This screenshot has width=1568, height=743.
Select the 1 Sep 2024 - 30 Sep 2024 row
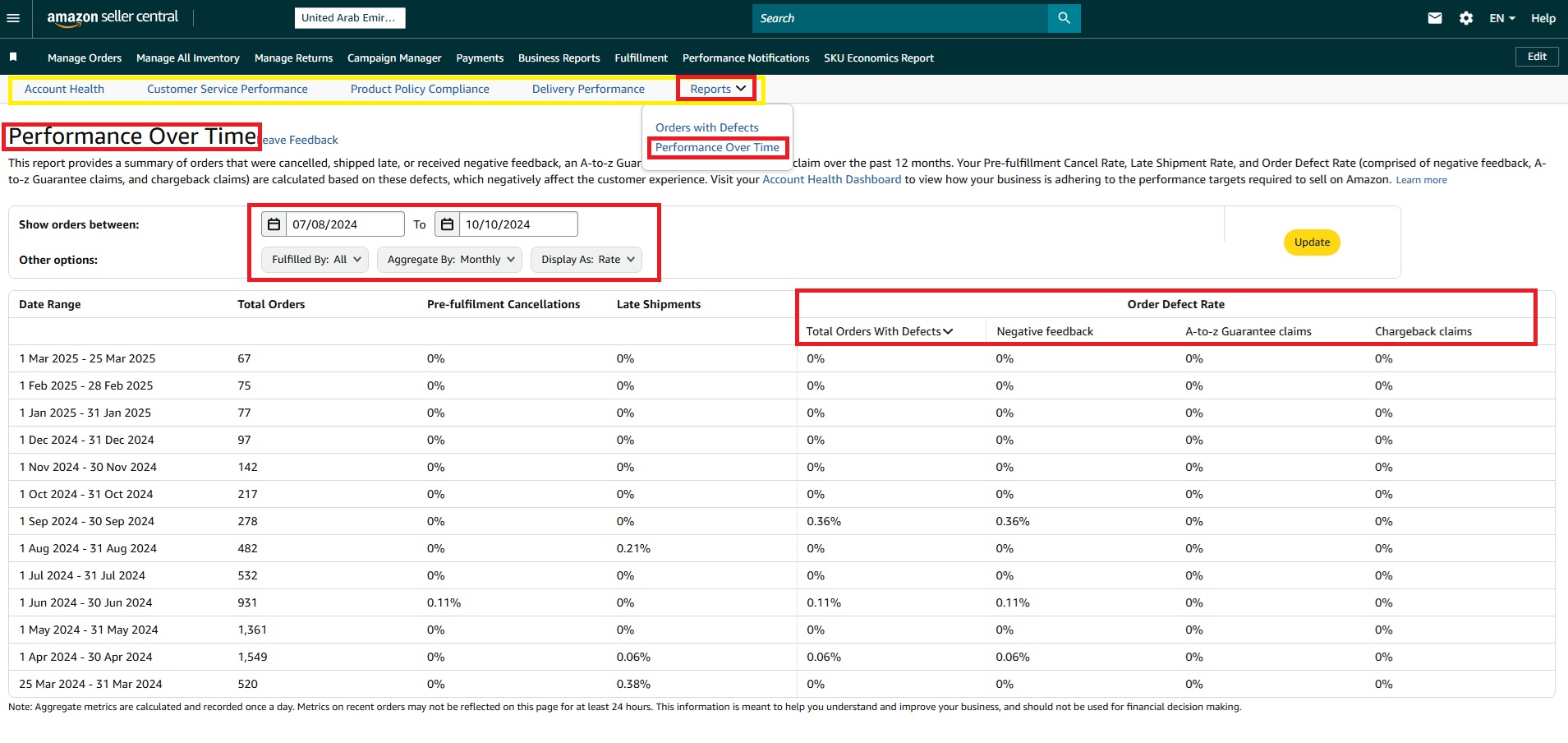[781, 521]
